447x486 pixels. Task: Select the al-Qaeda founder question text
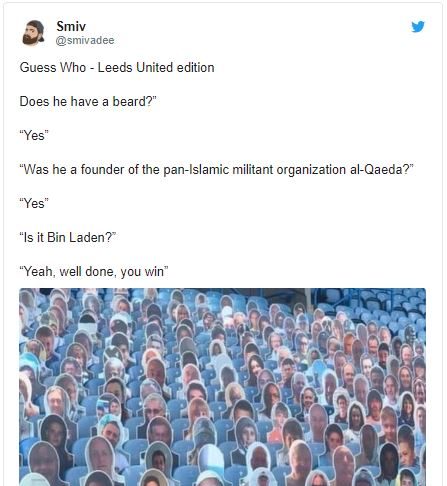[x=217, y=170]
